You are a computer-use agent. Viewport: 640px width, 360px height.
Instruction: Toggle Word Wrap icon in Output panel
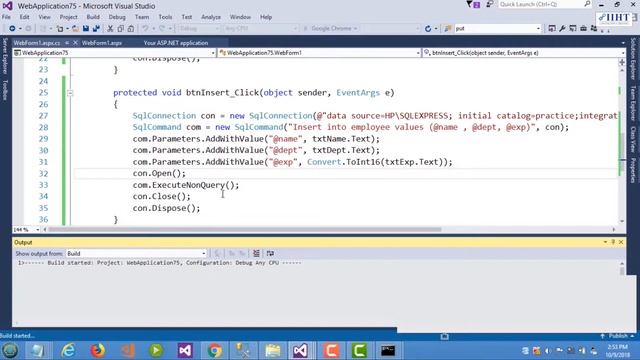click(x=270, y=253)
